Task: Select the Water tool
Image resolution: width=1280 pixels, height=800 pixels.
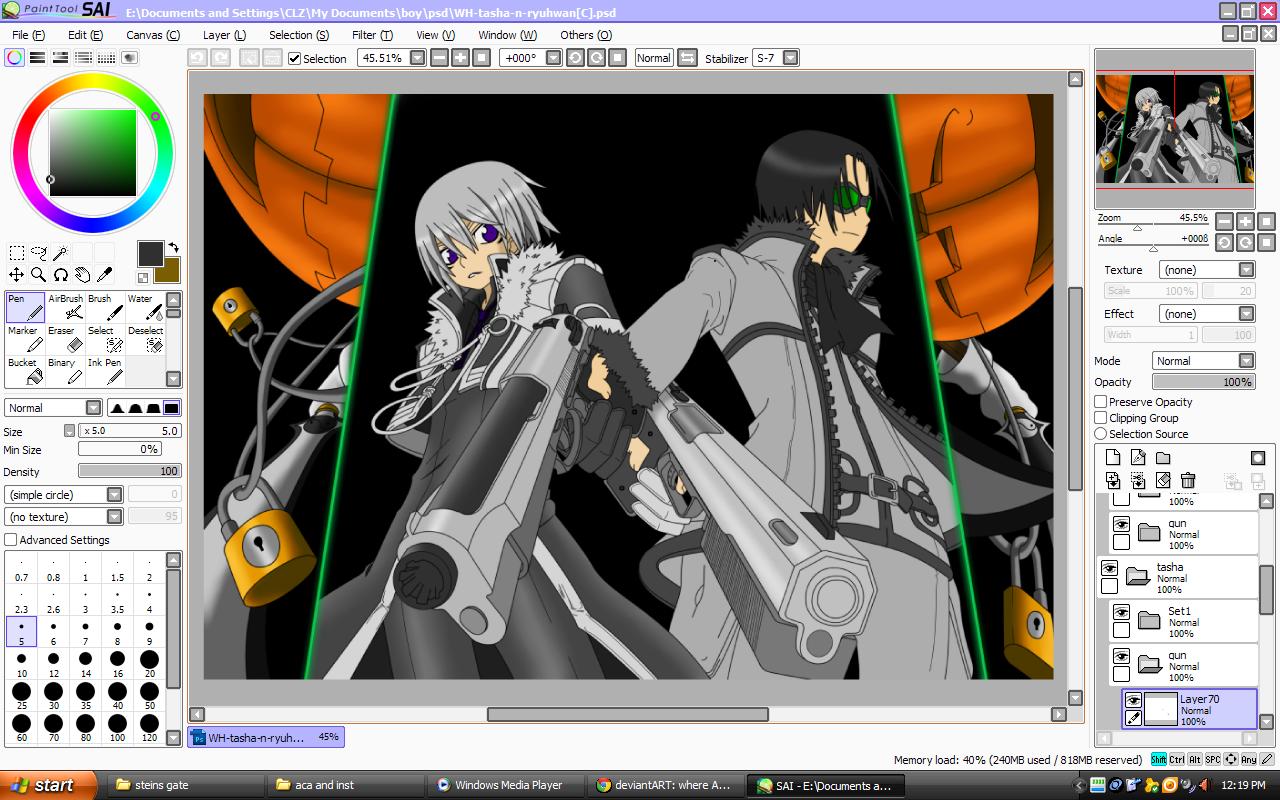Action: (145, 307)
